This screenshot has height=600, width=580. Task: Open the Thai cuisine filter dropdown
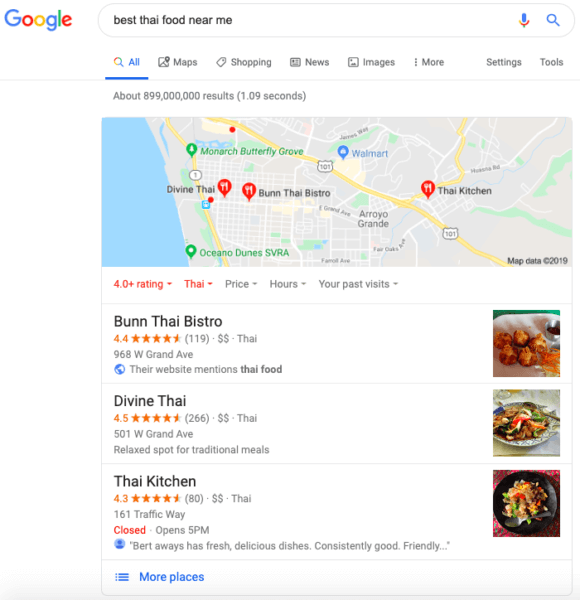pyautogui.click(x=198, y=284)
